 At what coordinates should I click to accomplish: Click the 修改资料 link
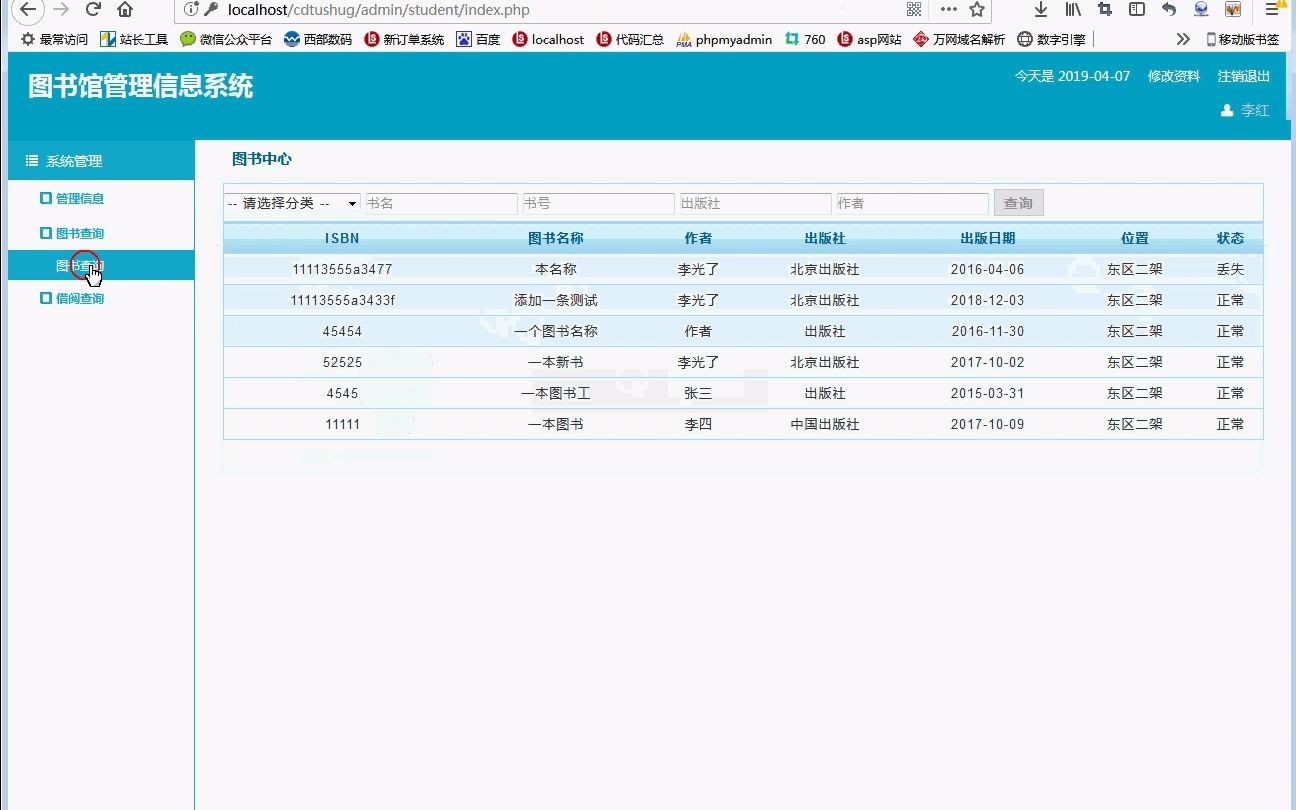pos(1174,76)
